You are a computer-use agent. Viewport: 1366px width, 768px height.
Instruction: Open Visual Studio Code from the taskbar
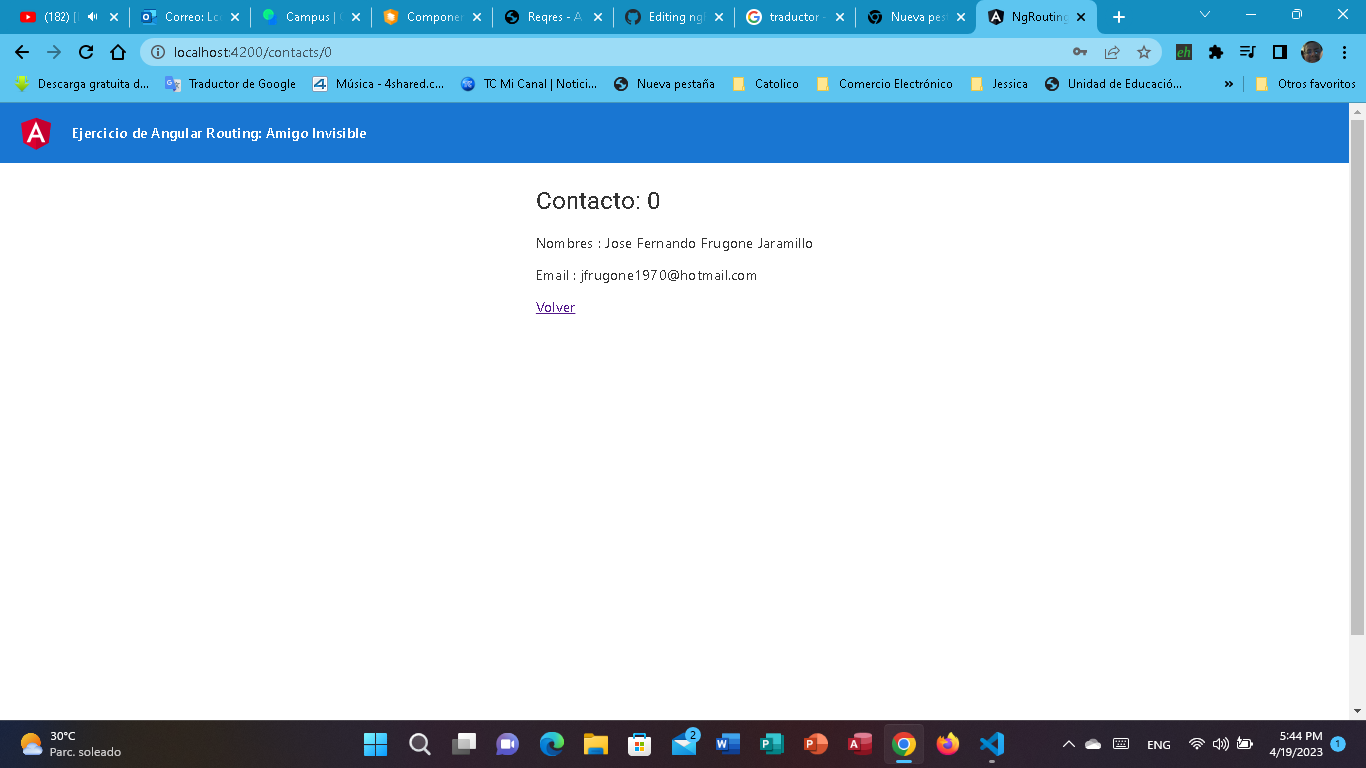pyautogui.click(x=991, y=744)
